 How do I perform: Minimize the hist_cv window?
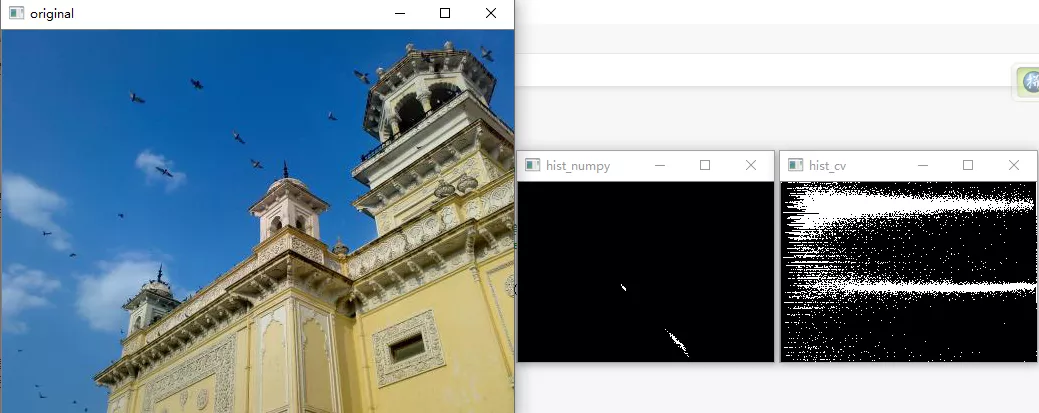922,165
